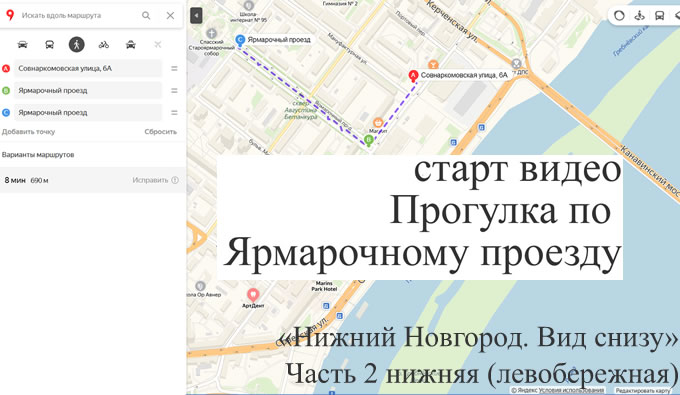Select the taxi route mode
Screen dimensions: 680x395
pyautogui.click(x=131, y=45)
